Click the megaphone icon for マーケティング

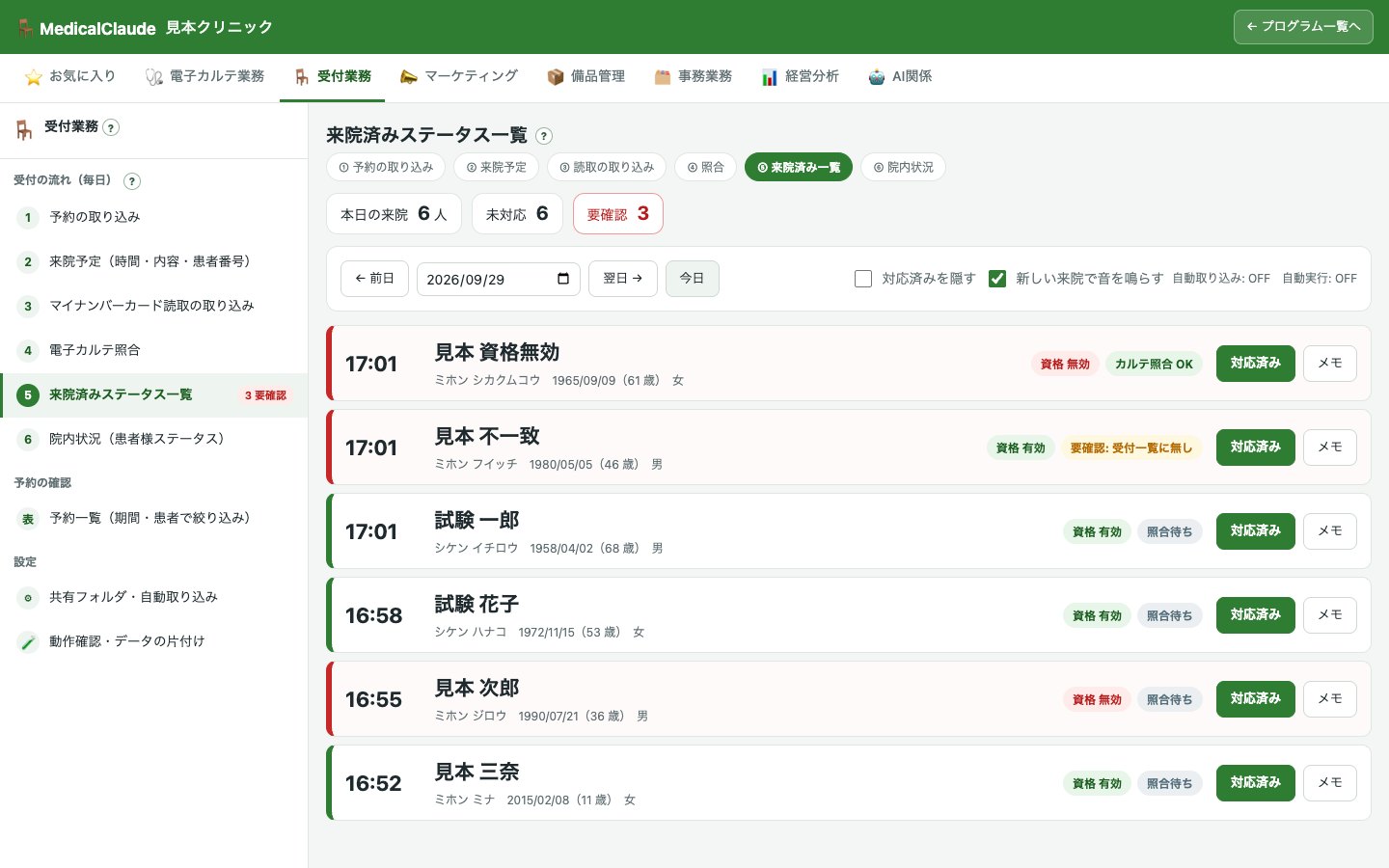tap(408, 77)
